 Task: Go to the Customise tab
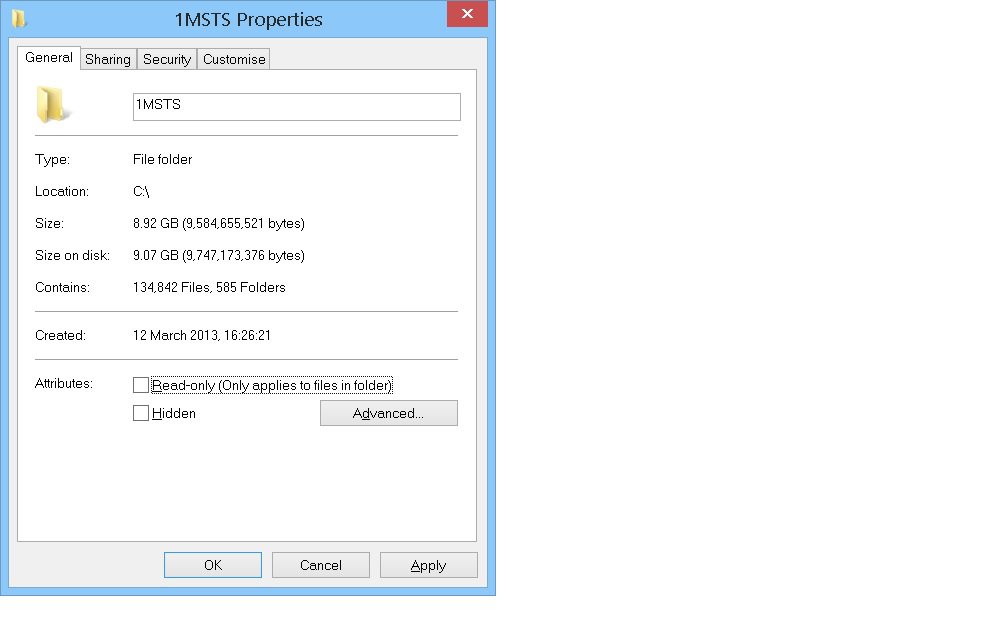234,59
